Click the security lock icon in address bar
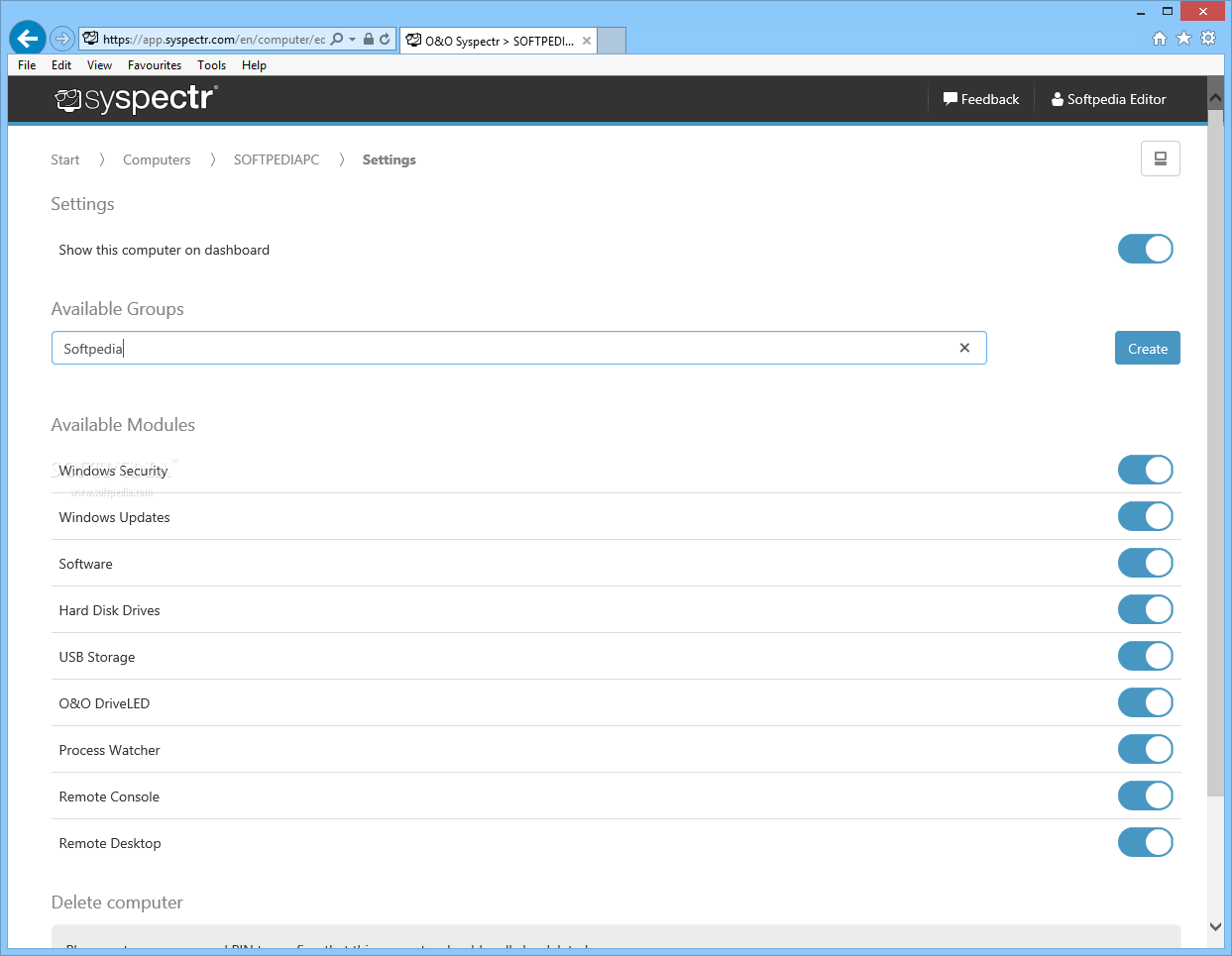The height and width of the screenshot is (956, 1232). (368, 39)
